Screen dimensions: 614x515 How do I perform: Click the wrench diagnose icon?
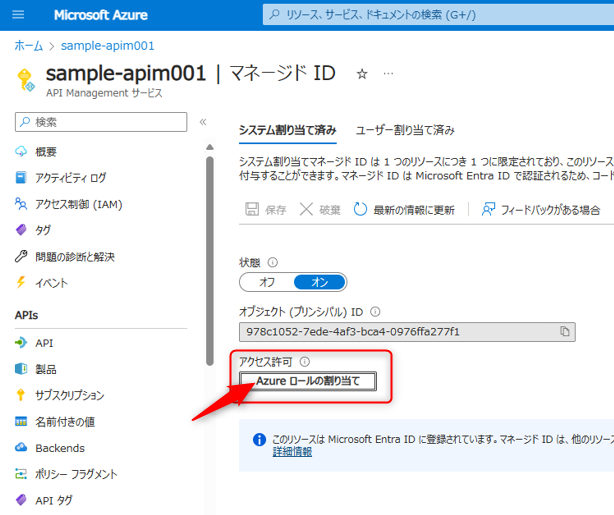click(x=21, y=256)
